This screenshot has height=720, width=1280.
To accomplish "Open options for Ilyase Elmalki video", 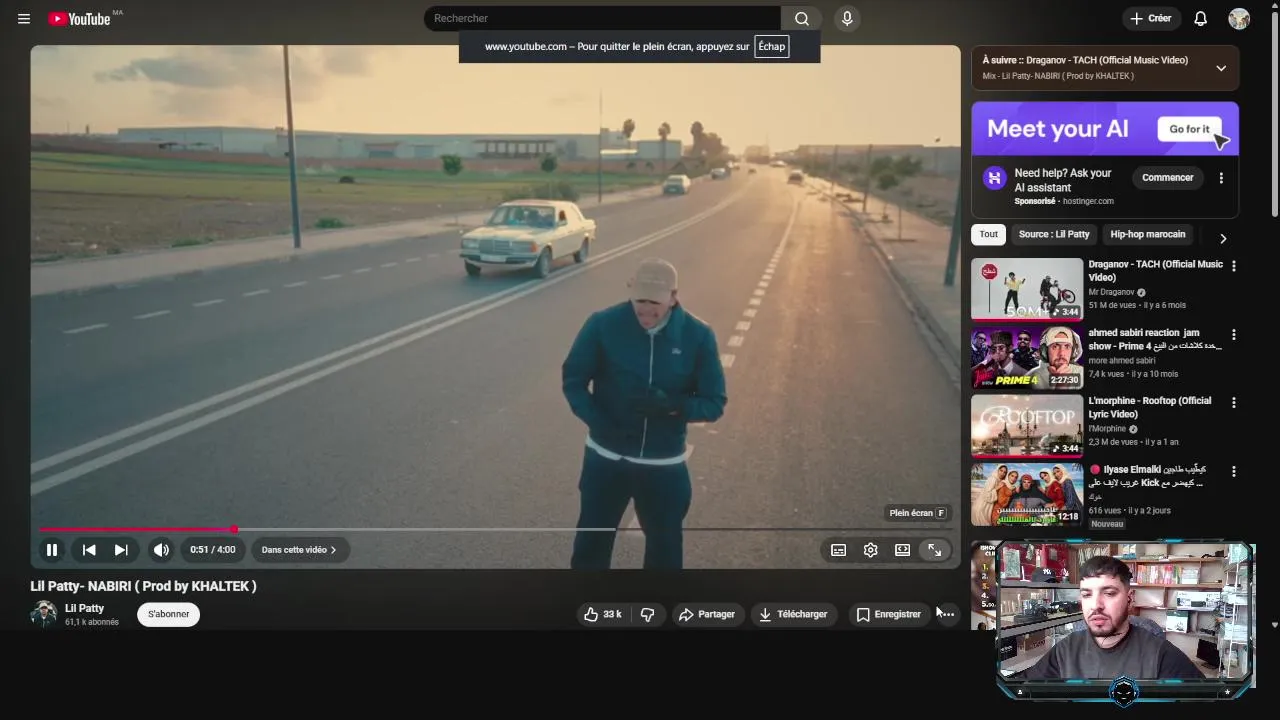I will coord(1234,470).
